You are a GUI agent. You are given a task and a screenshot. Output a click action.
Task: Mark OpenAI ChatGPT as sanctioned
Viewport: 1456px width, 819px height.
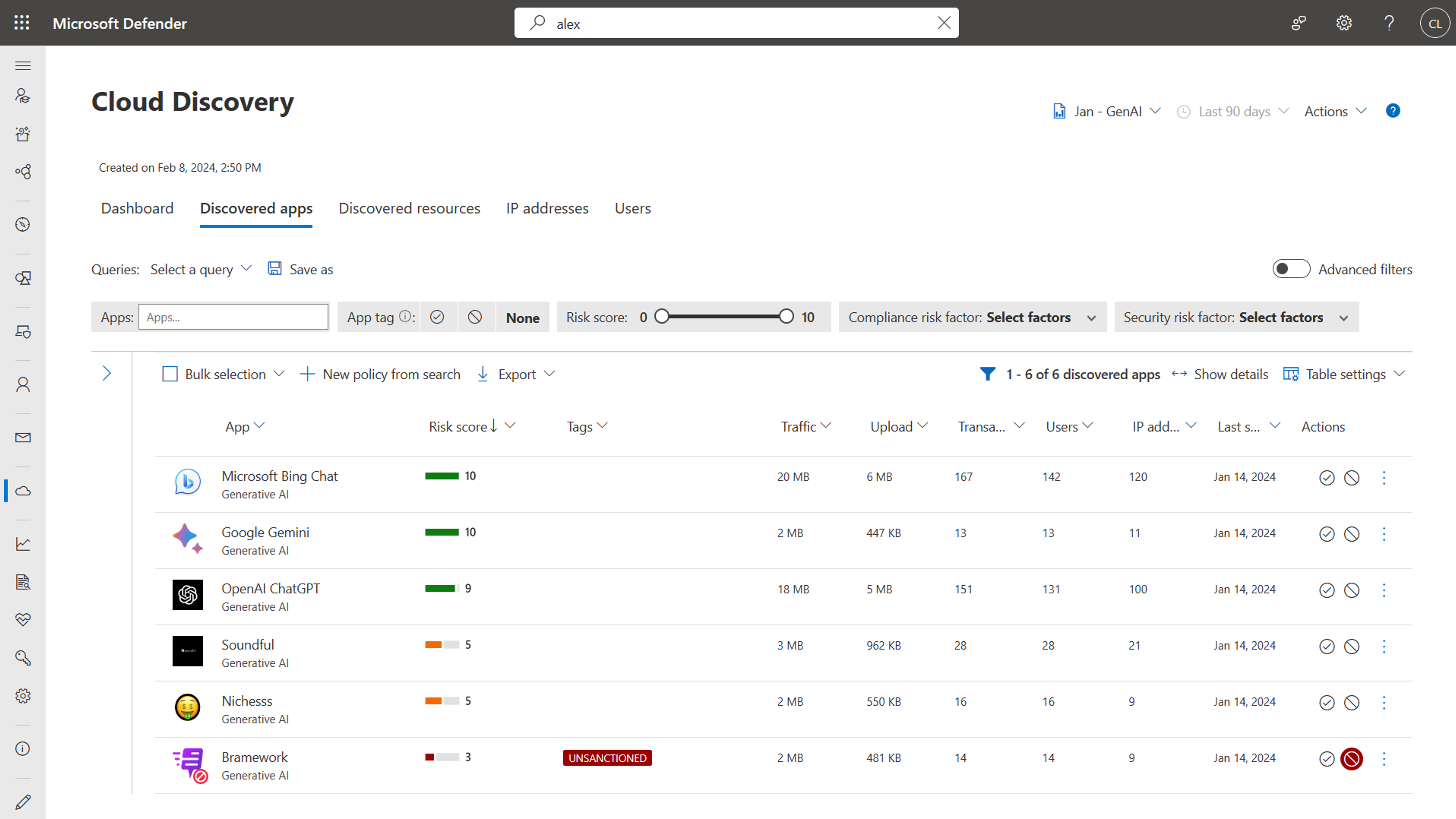pyautogui.click(x=1327, y=590)
